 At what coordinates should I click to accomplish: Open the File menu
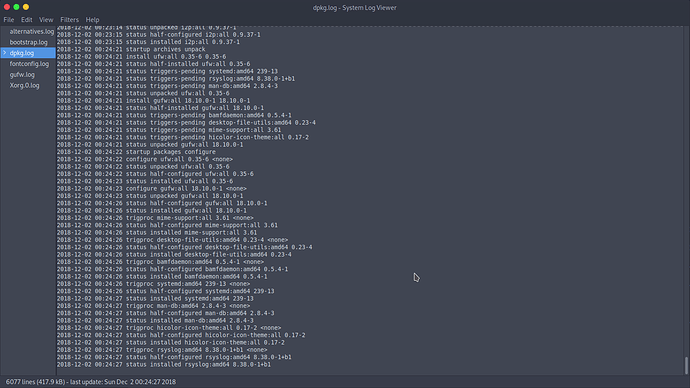tap(9, 20)
